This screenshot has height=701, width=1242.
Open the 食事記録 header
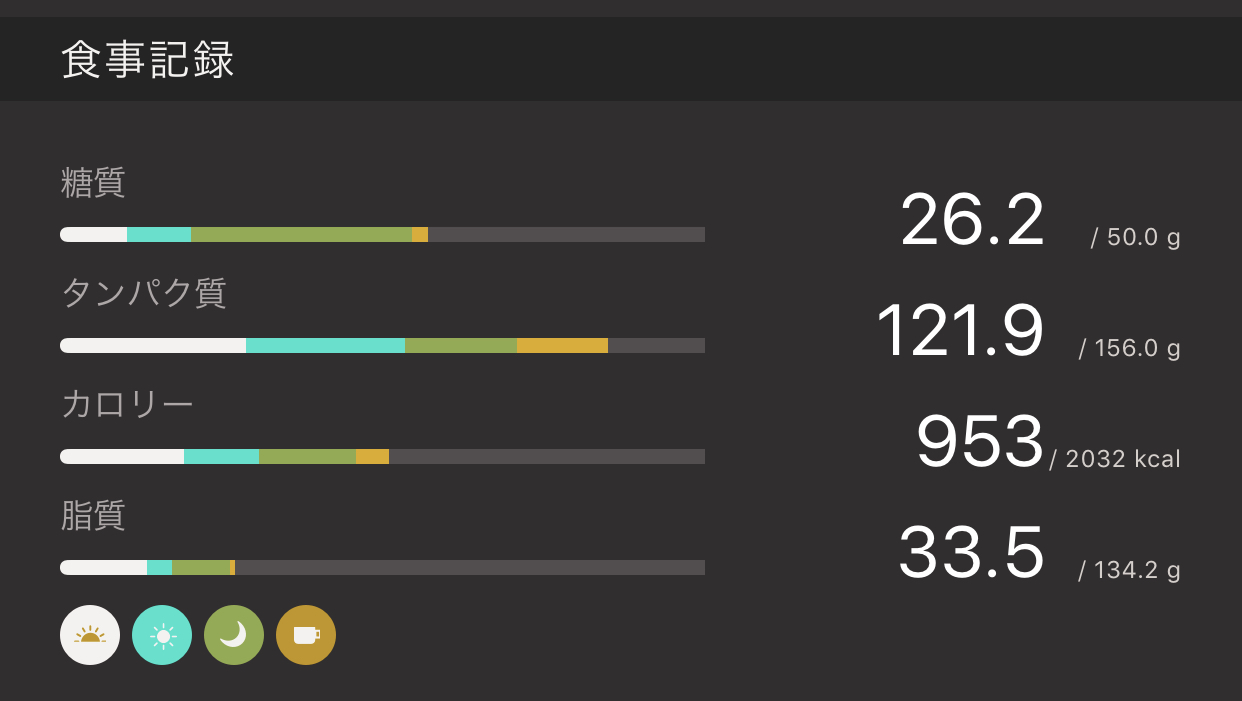[x=148, y=60]
